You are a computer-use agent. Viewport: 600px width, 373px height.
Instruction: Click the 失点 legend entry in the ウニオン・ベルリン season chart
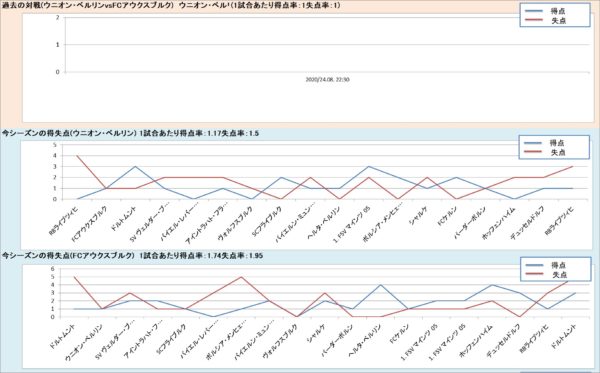(545, 152)
